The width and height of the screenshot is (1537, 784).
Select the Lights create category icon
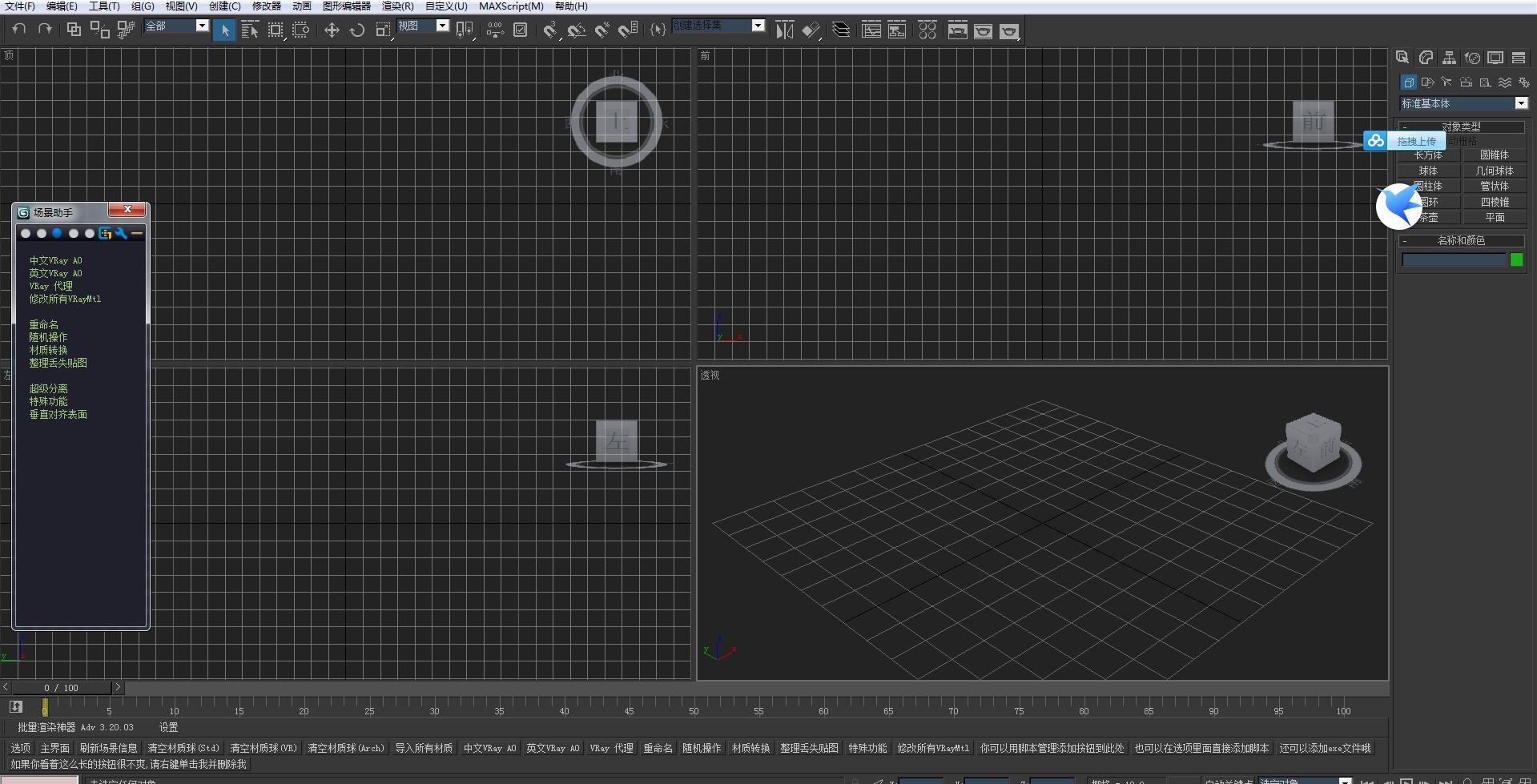pyautogui.click(x=1446, y=82)
